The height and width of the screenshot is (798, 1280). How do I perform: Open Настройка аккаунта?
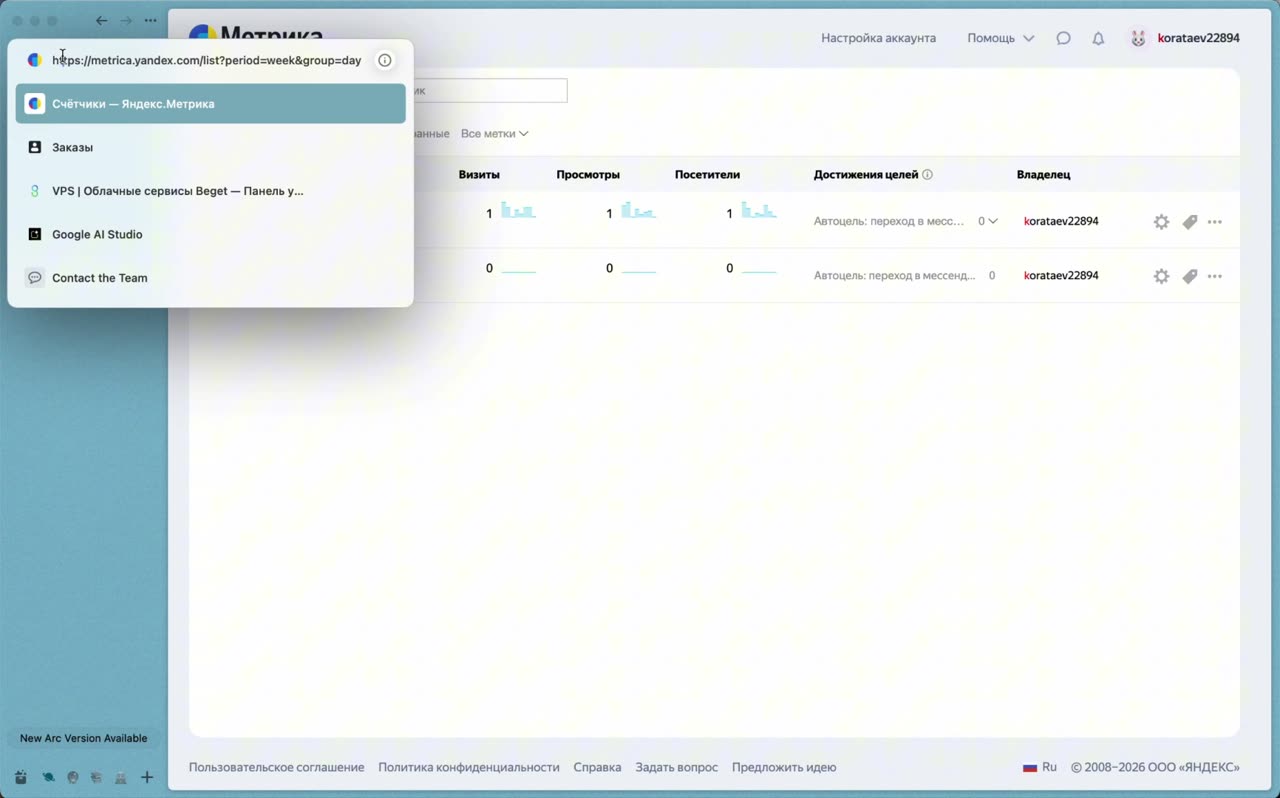point(878,38)
